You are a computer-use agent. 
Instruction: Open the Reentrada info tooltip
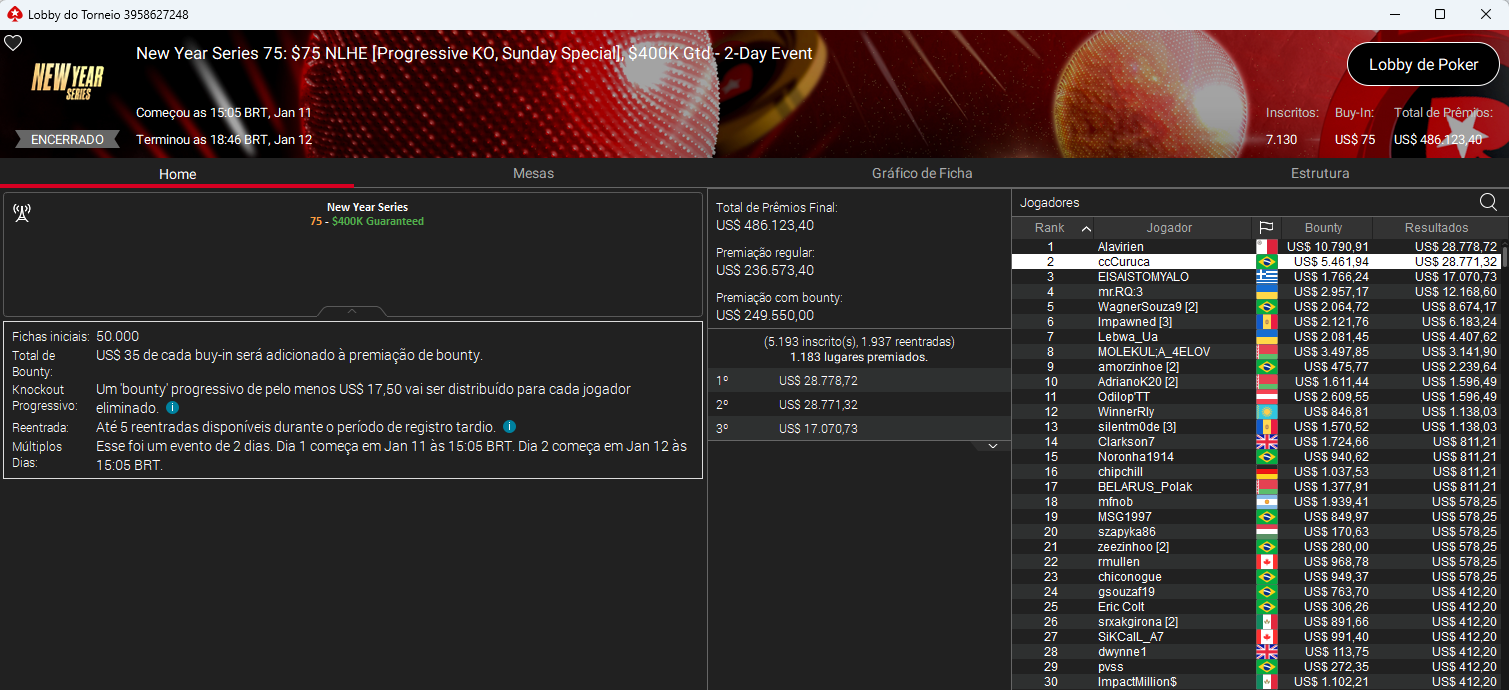click(x=509, y=426)
